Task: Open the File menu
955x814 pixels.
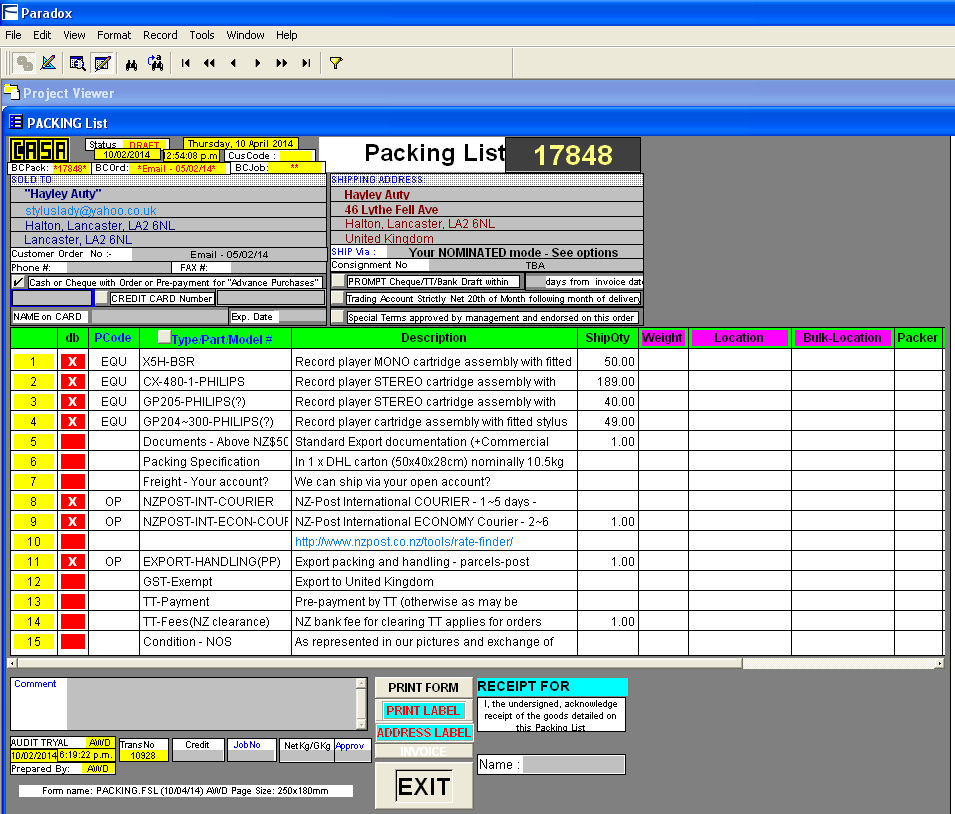Action: tap(13, 35)
